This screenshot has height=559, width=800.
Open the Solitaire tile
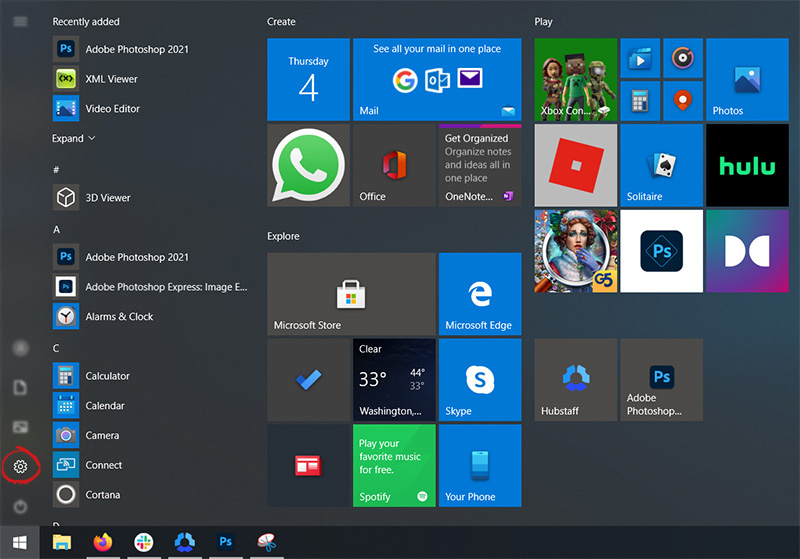click(x=662, y=165)
